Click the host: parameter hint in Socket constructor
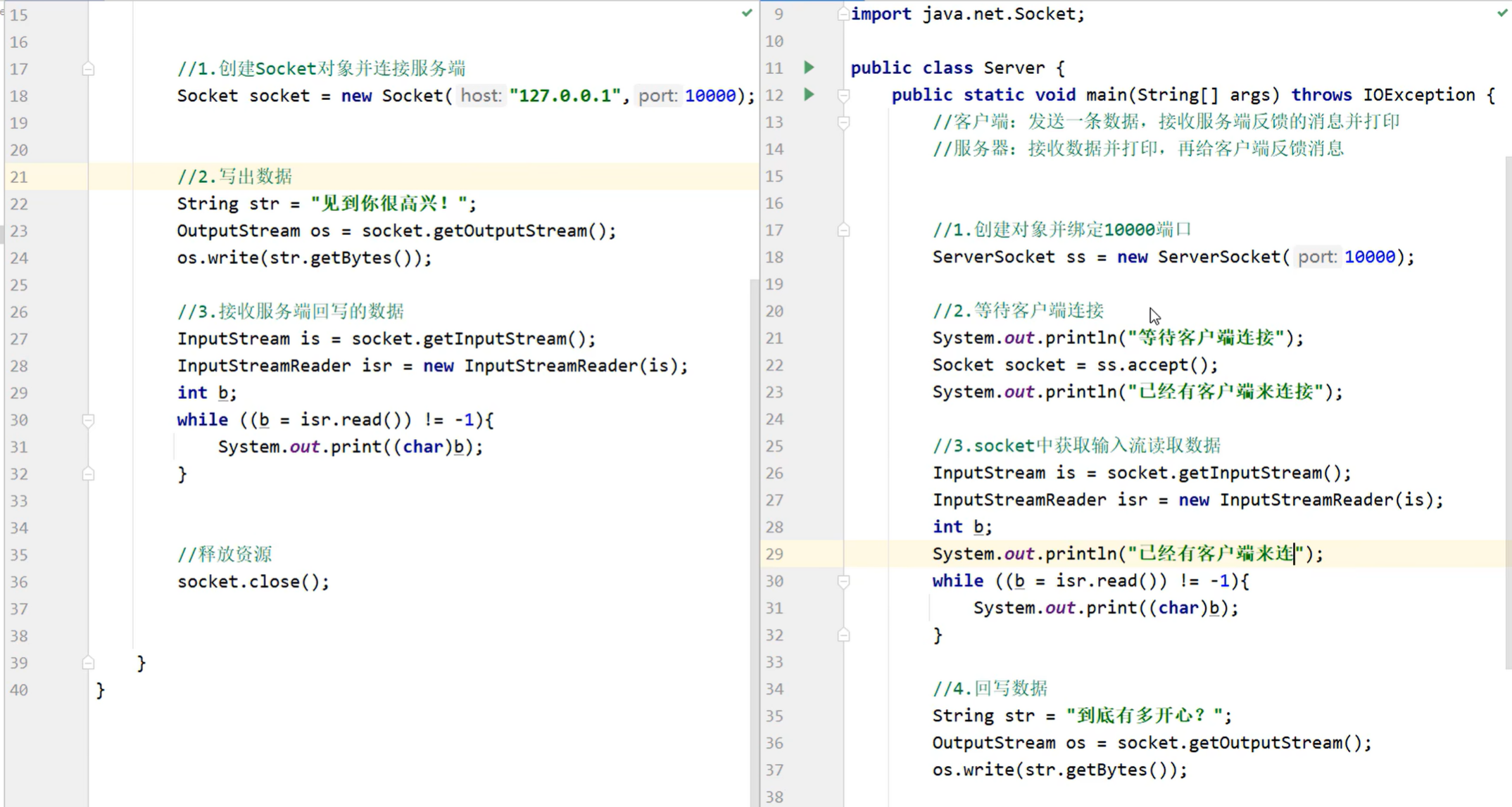1512x807 pixels. (481, 96)
